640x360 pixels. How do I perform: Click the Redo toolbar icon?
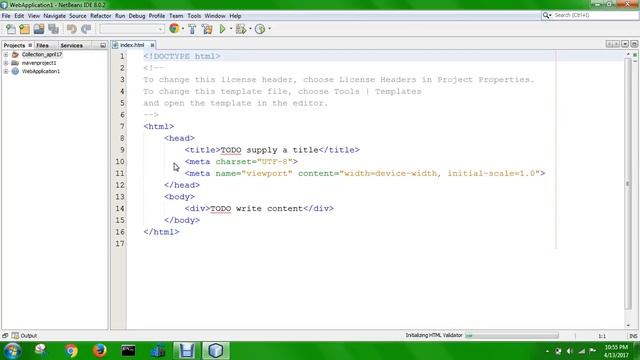pos(86,29)
